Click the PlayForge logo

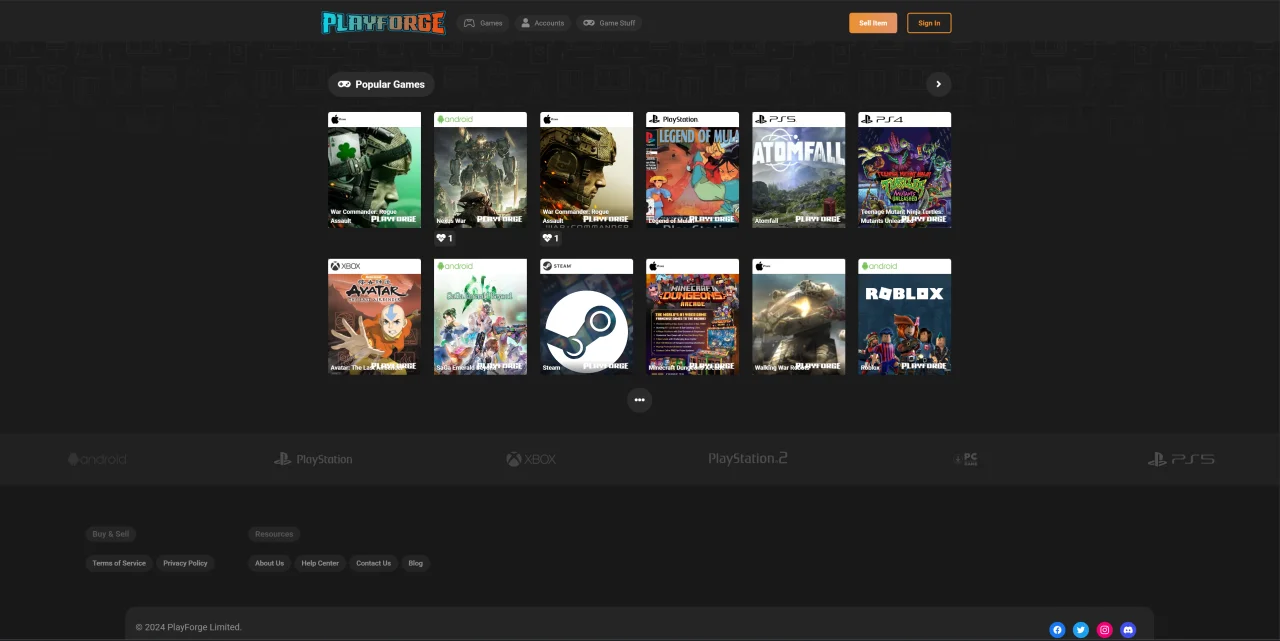384,22
